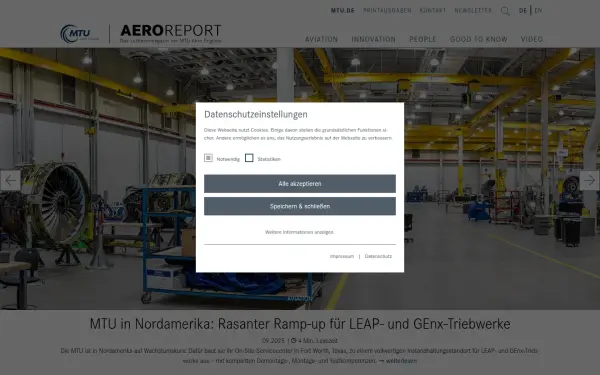Open the Video menu
Screen dimensions: 600x375
pyautogui.click(x=532, y=39)
